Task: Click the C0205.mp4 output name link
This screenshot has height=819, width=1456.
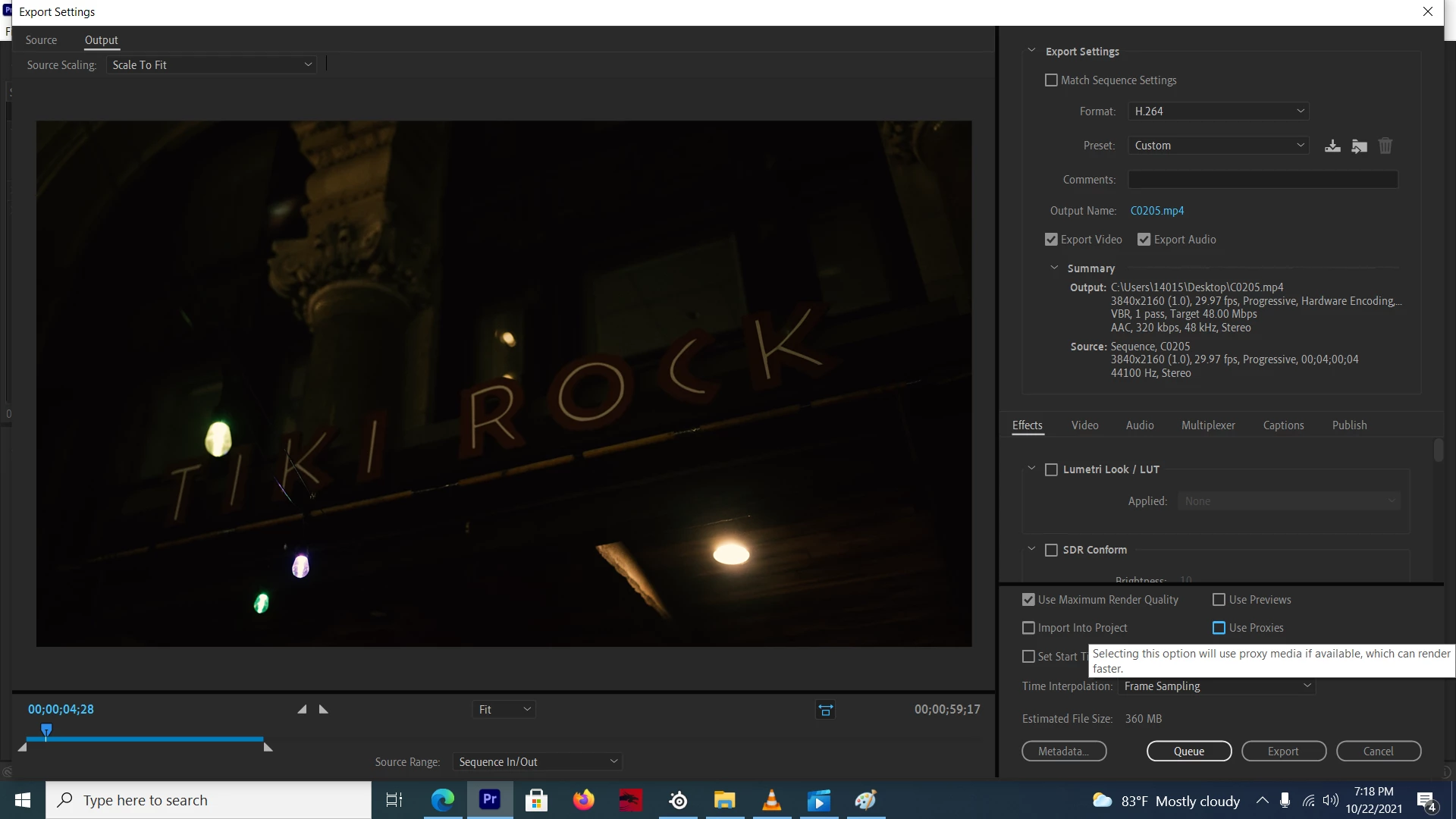Action: (1156, 211)
